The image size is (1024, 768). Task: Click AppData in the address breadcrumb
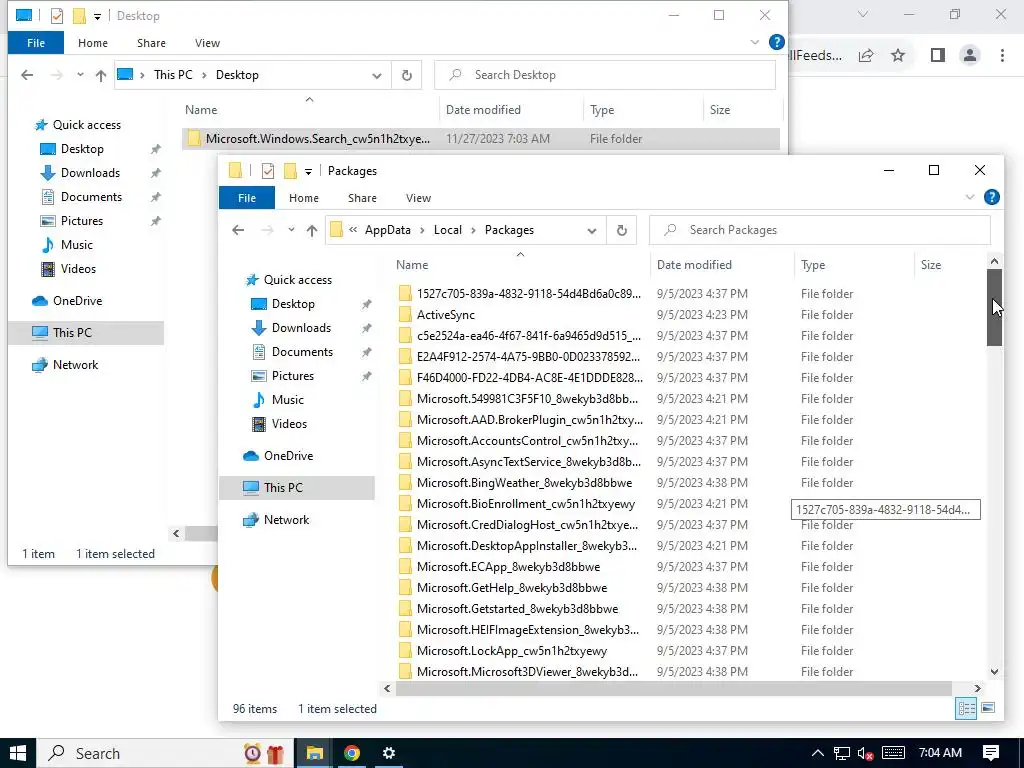[x=387, y=230]
